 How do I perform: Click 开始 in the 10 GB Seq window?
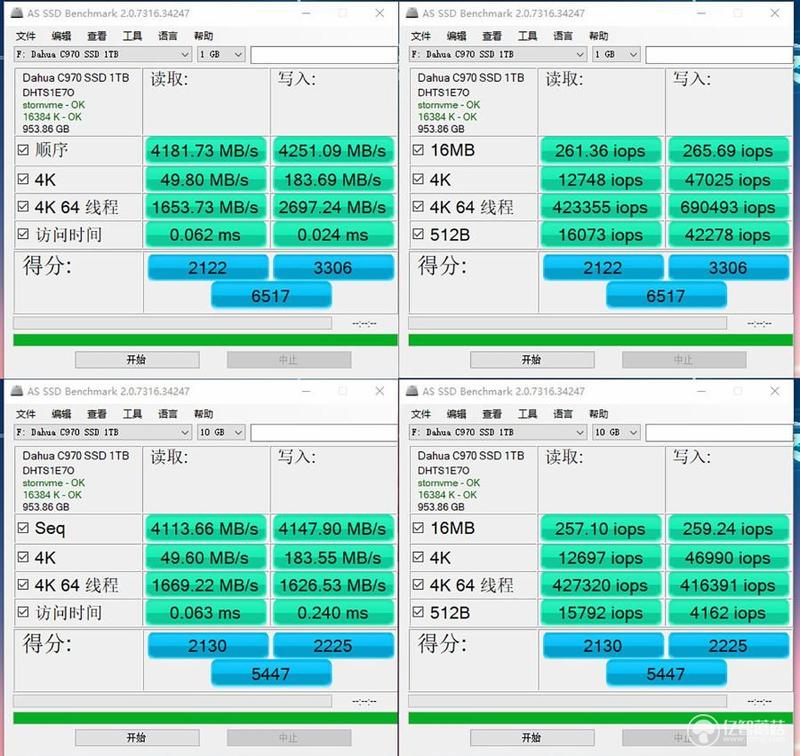click(x=137, y=738)
